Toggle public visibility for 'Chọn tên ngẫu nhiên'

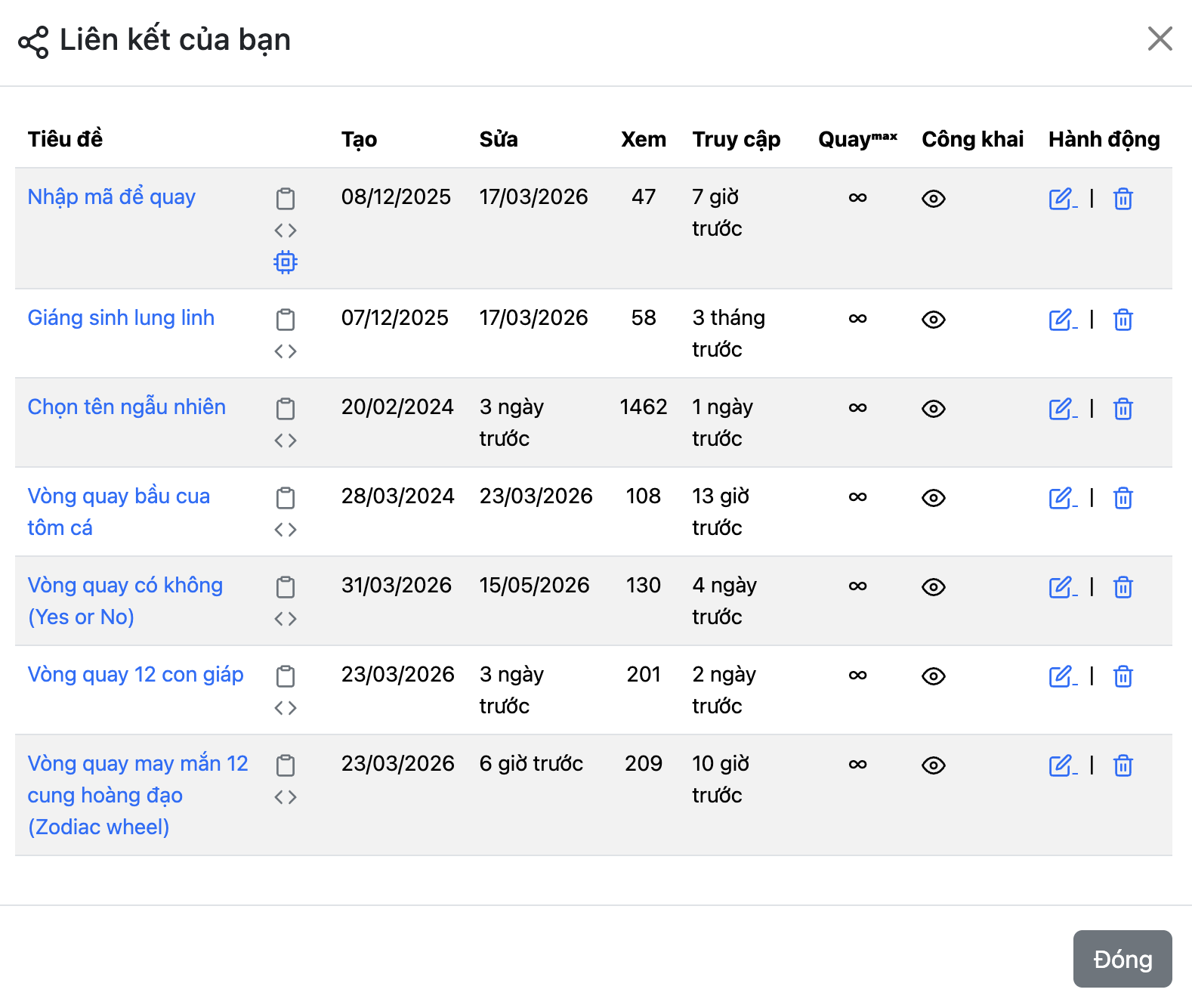934,409
